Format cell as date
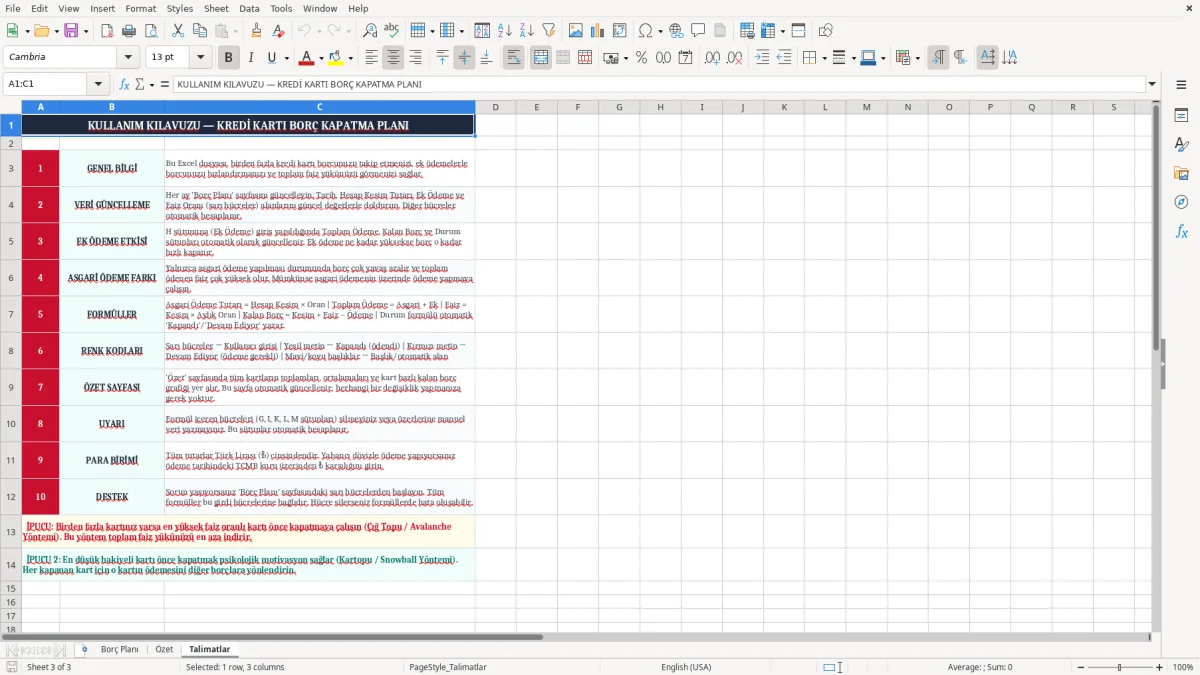This screenshot has width=1200, height=675. 685,58
